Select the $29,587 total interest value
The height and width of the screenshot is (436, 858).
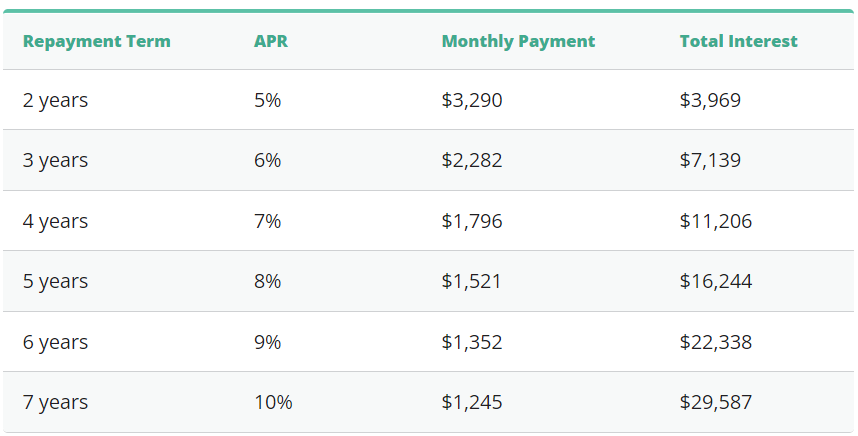pos(715,402)
